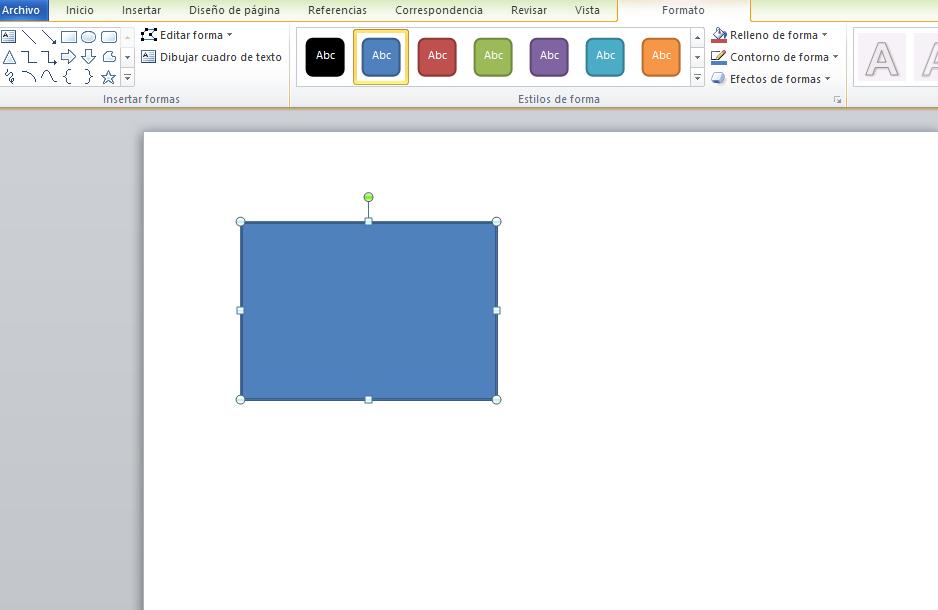Apply the orange Abc shape style
The height and width of the screenshot is (610, 938).
click(x=661, y=56)
